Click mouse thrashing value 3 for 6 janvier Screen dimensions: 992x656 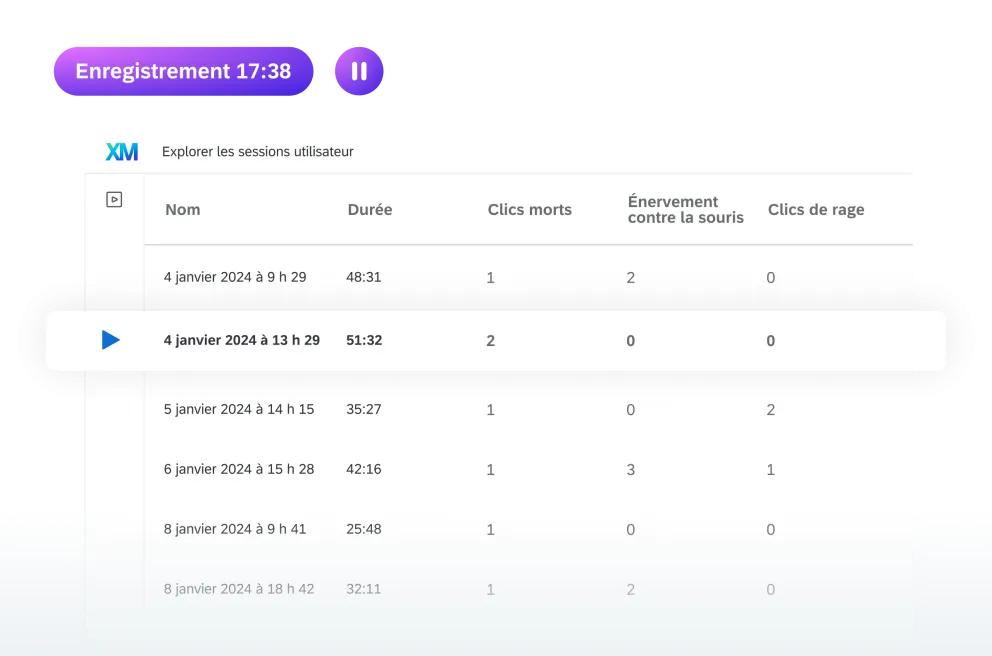coord(631,470)
